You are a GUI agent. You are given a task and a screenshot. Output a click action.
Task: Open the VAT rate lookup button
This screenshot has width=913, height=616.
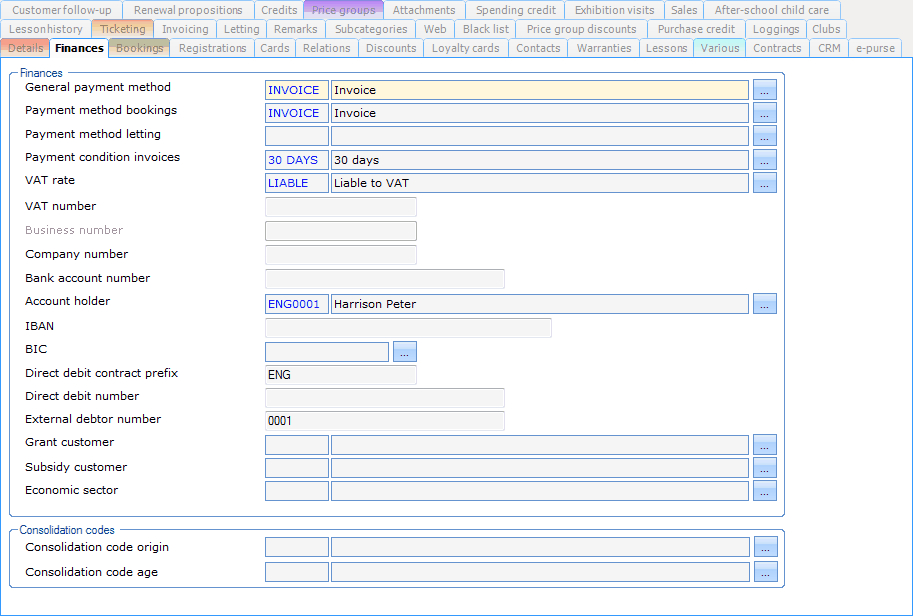tap(764, 183)
